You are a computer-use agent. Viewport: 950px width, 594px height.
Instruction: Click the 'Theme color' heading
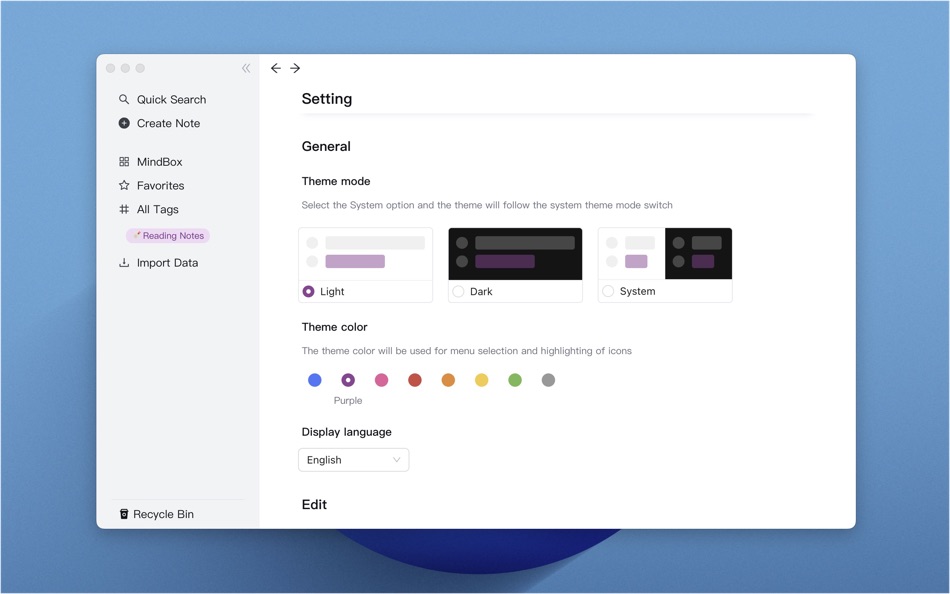334,327
